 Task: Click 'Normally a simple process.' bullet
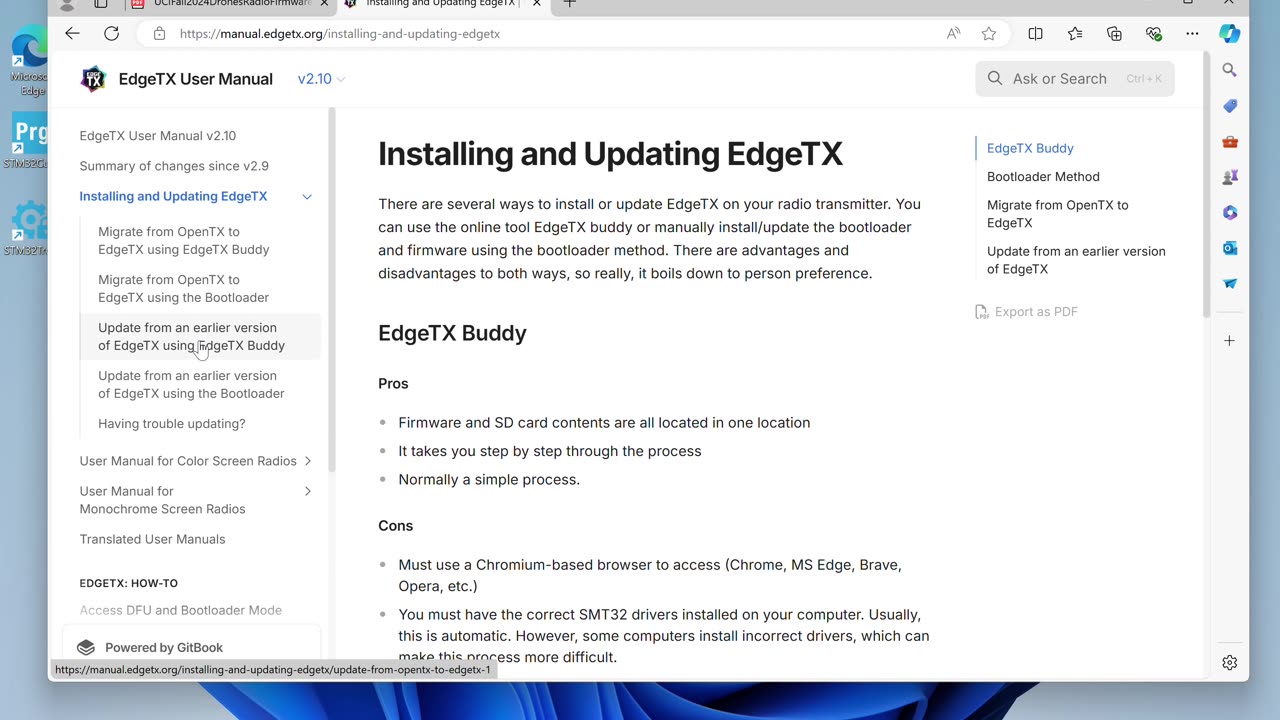tap(489, 479)
